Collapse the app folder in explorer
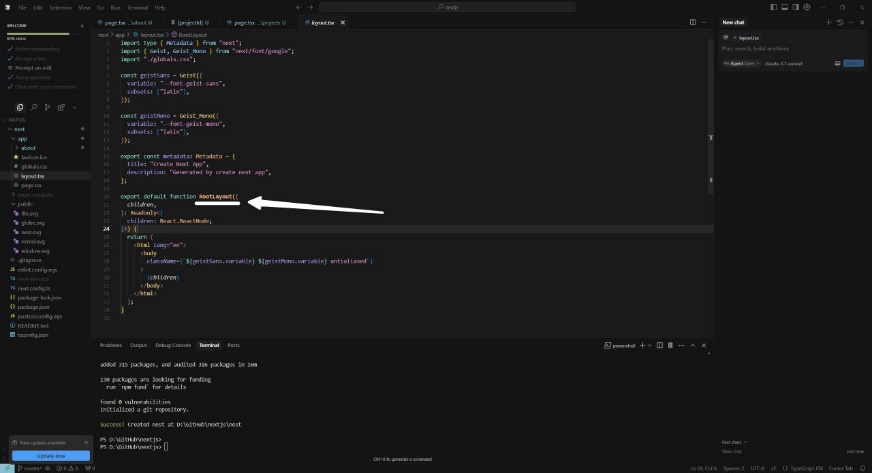The image size is (872, 473). [21, 139]
